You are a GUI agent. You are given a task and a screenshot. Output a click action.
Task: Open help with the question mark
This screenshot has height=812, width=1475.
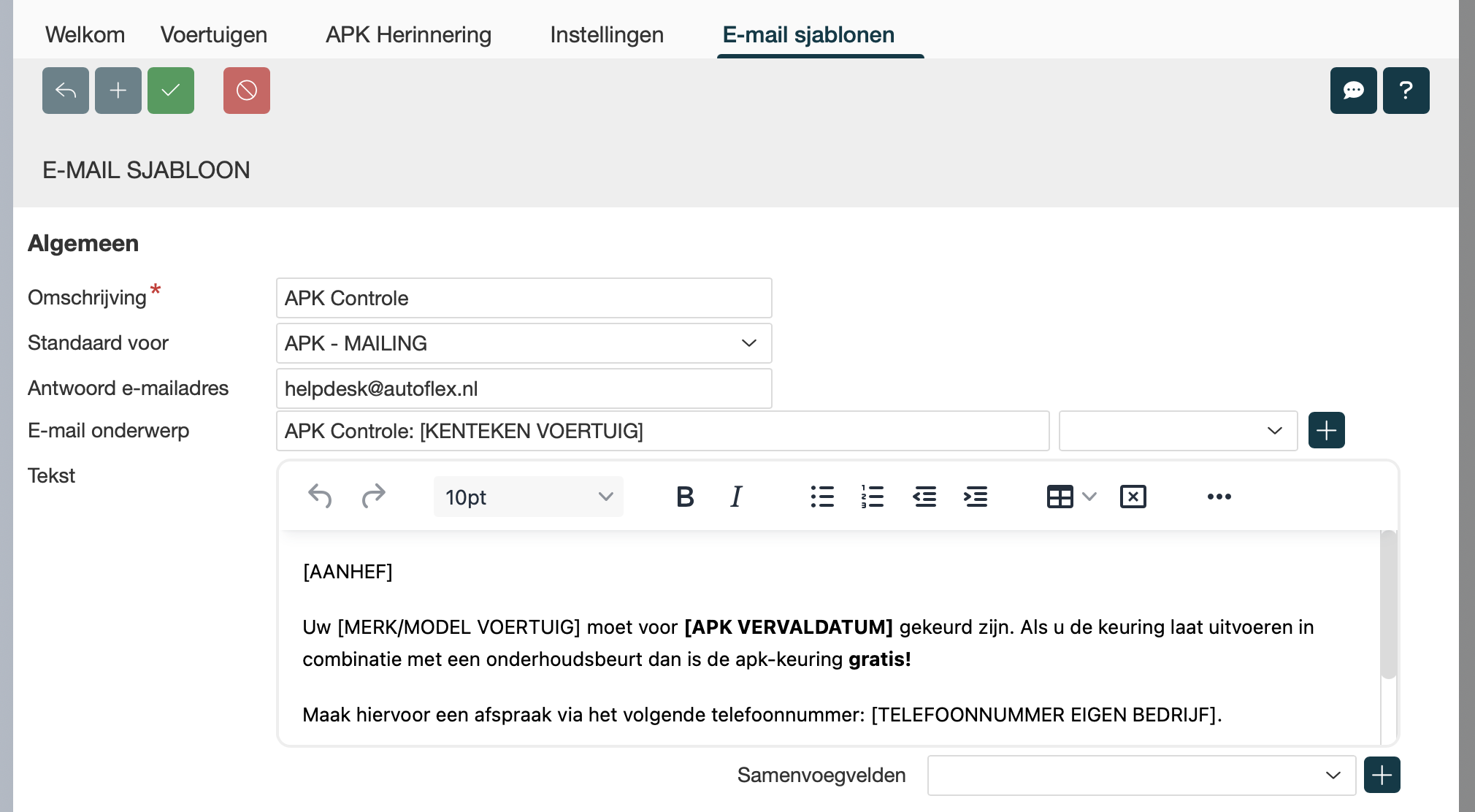[1406, 91]
